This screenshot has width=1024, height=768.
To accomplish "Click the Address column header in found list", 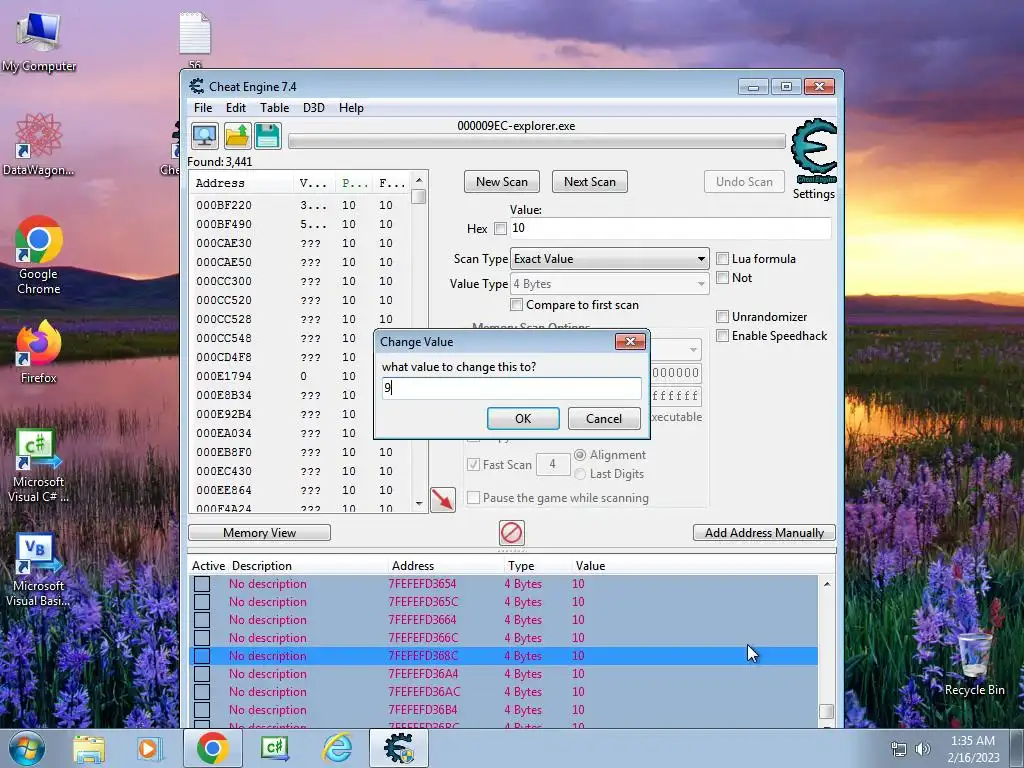I will pyautogui.click(x=241, y=184).
